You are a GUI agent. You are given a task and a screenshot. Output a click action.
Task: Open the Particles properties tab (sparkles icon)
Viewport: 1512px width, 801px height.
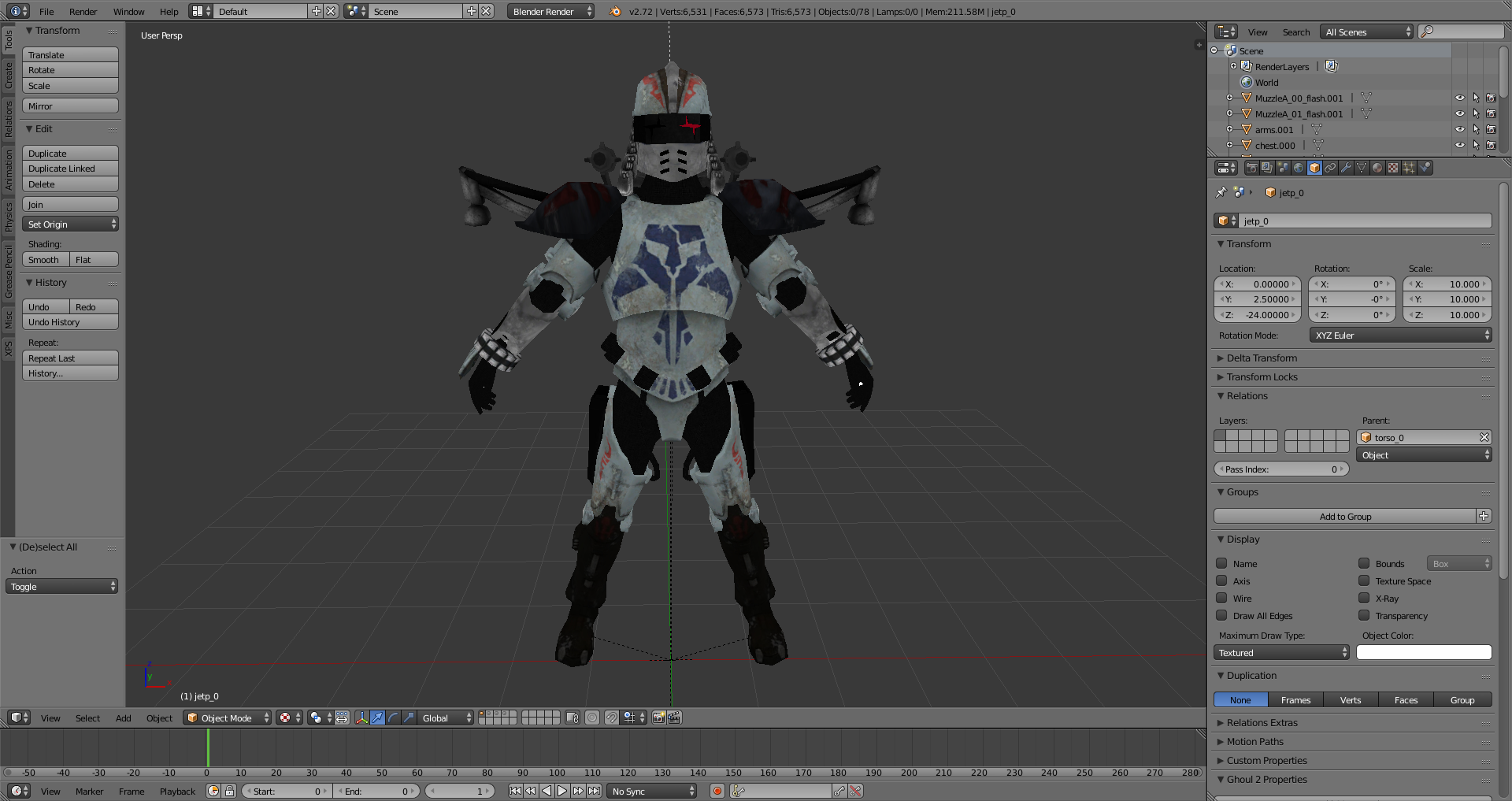[x=1409, y=168]
